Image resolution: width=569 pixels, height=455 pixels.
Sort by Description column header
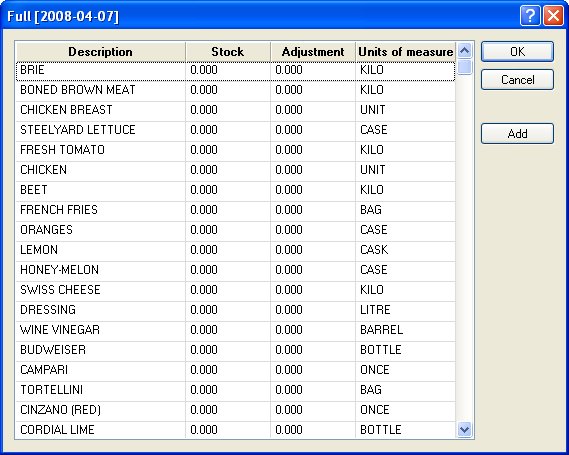[101, 52]
